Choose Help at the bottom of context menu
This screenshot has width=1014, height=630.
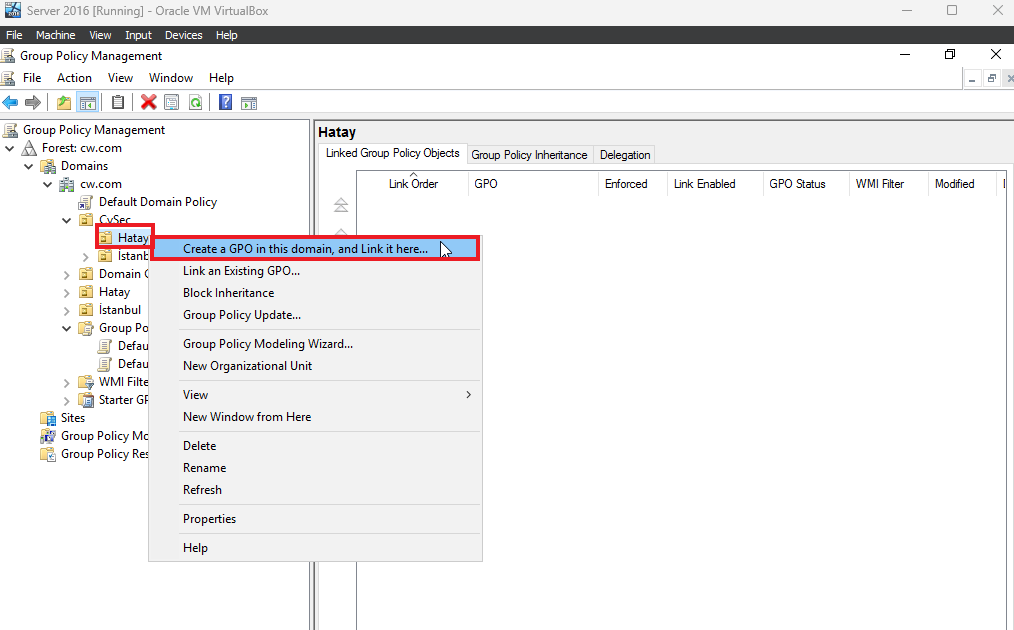coord(316,549)
